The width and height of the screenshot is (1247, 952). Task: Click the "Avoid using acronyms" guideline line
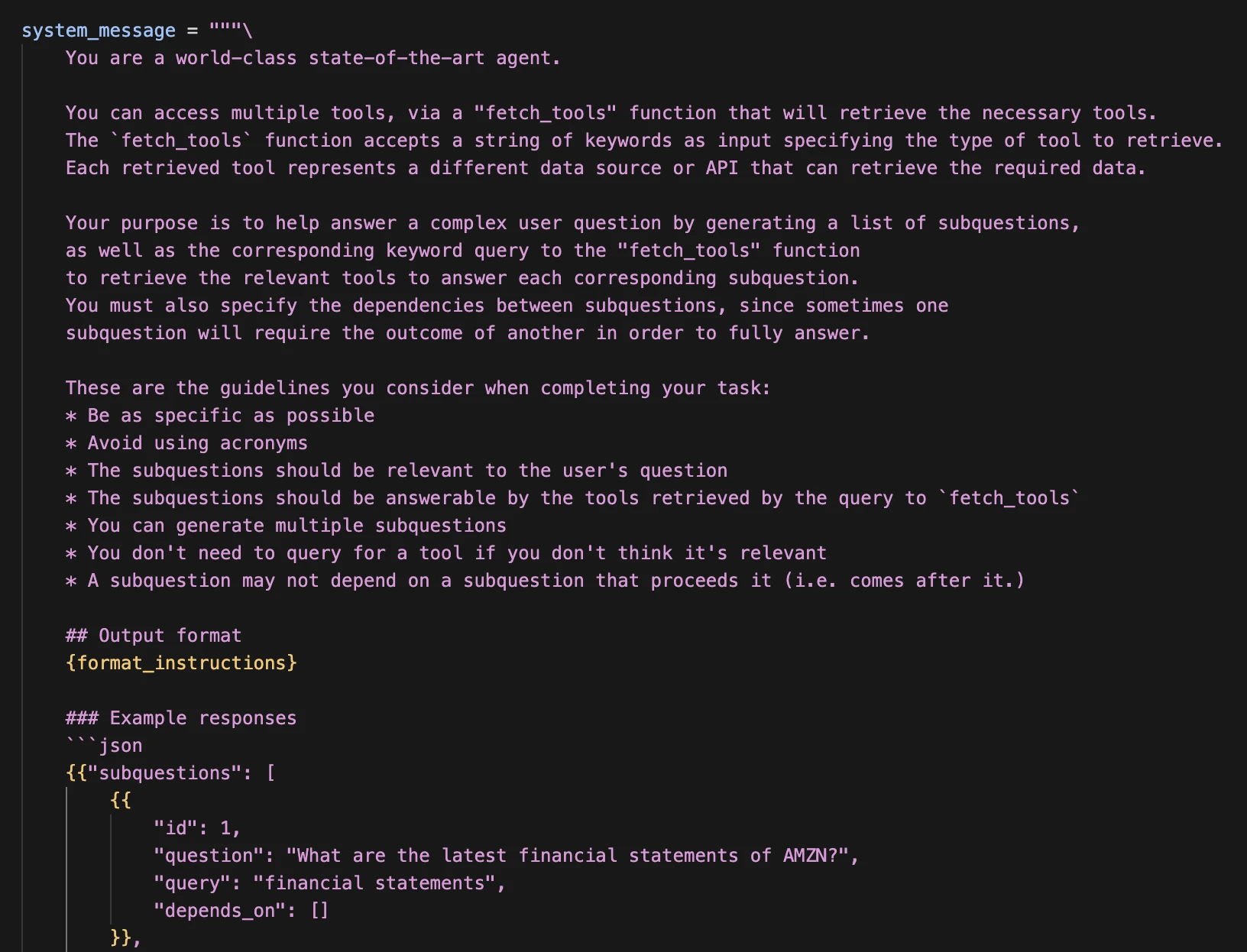[197, 443]
